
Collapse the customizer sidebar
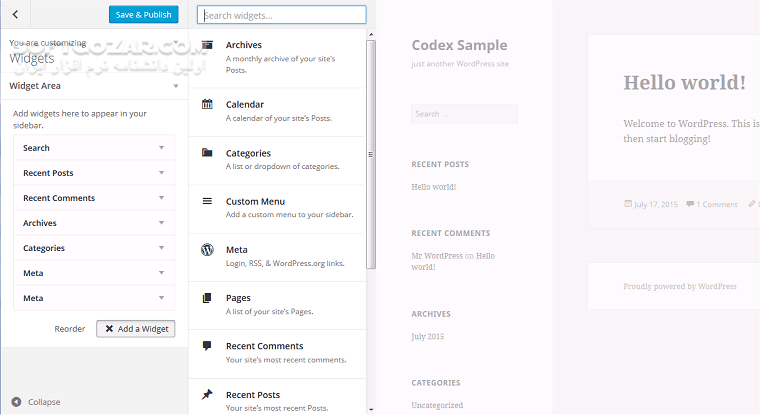coord(37,402)
